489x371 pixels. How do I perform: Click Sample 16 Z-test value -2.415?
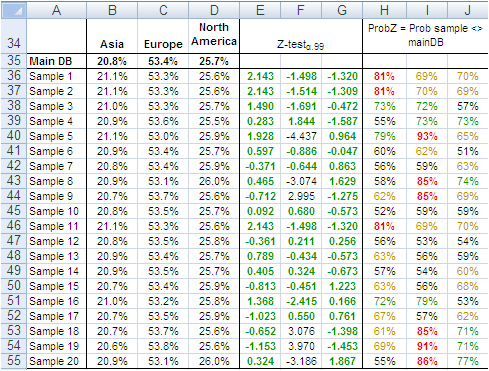[x=301, y=301]
